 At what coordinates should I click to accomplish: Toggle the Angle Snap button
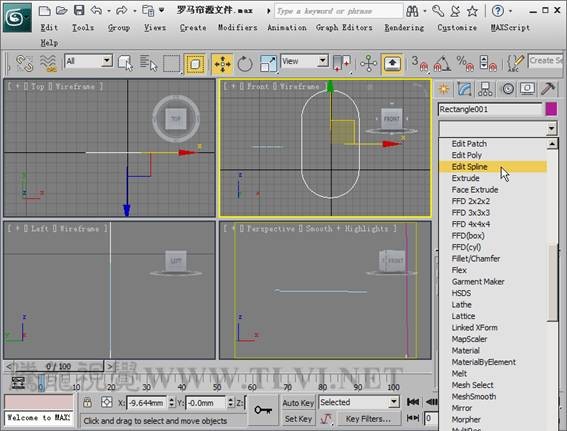click(442, 64)
